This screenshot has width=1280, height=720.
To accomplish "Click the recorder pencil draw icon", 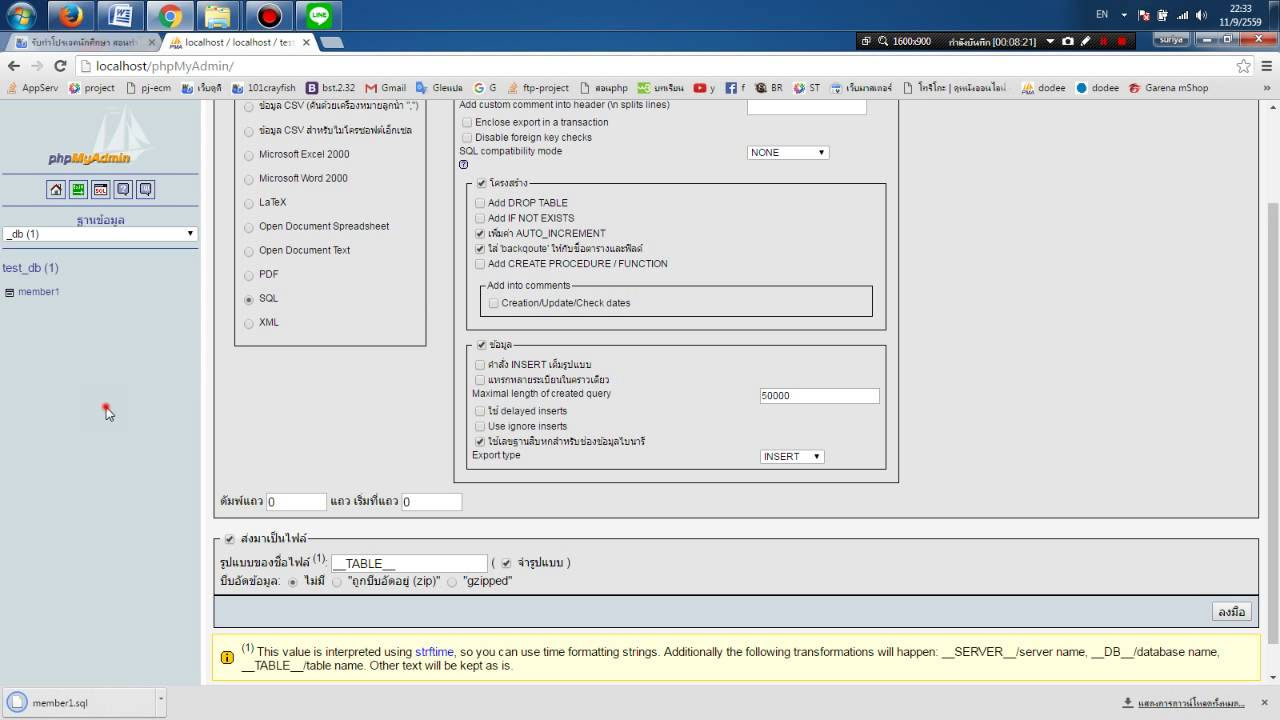I will pyautogui.click(x=1086, y=42).
